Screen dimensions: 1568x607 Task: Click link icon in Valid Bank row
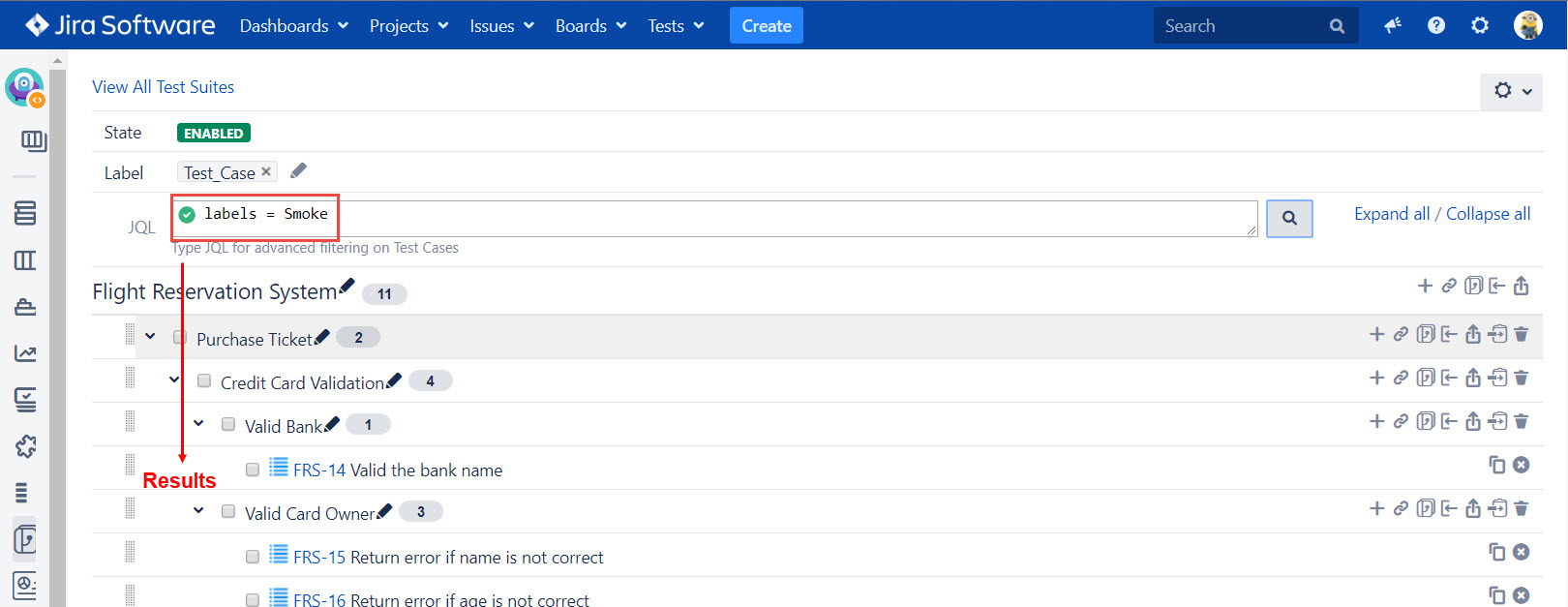coord(1401,421)
